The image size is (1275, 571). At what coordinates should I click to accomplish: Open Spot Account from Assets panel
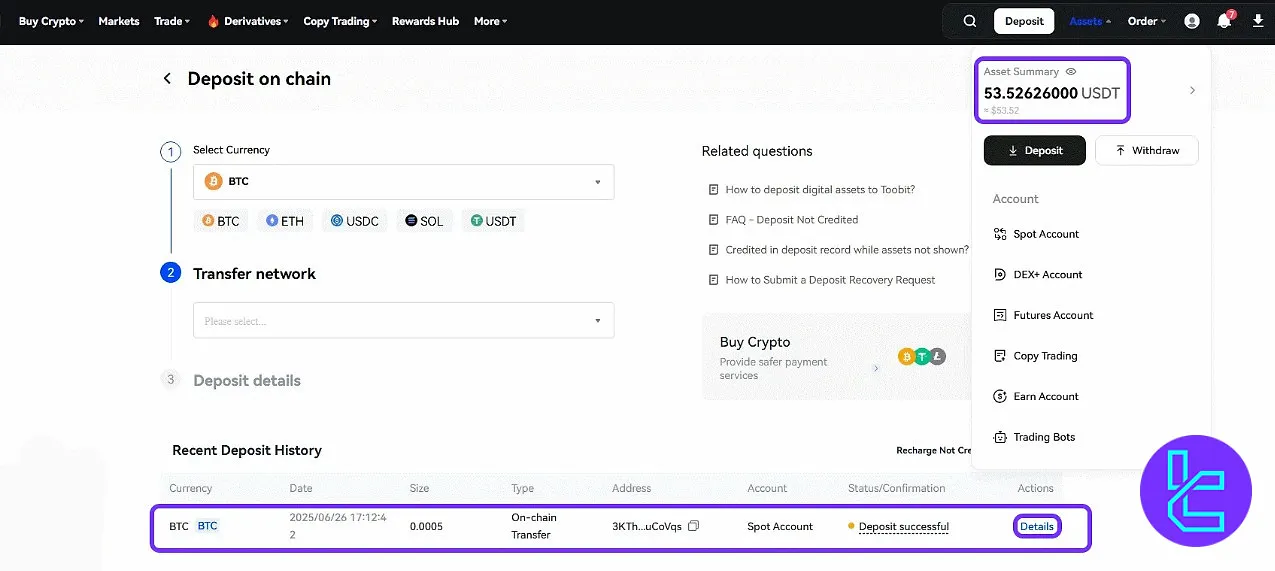point(1036,234)
